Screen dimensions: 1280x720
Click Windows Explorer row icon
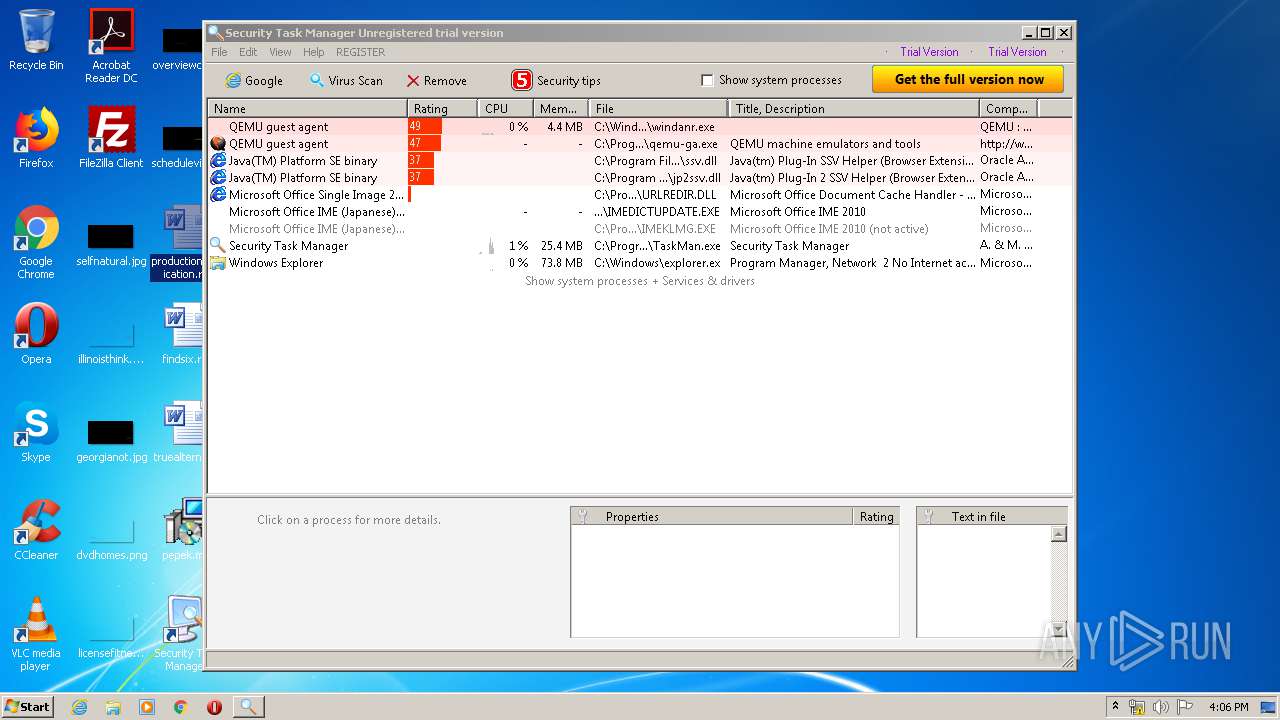[x=218, y=263]
